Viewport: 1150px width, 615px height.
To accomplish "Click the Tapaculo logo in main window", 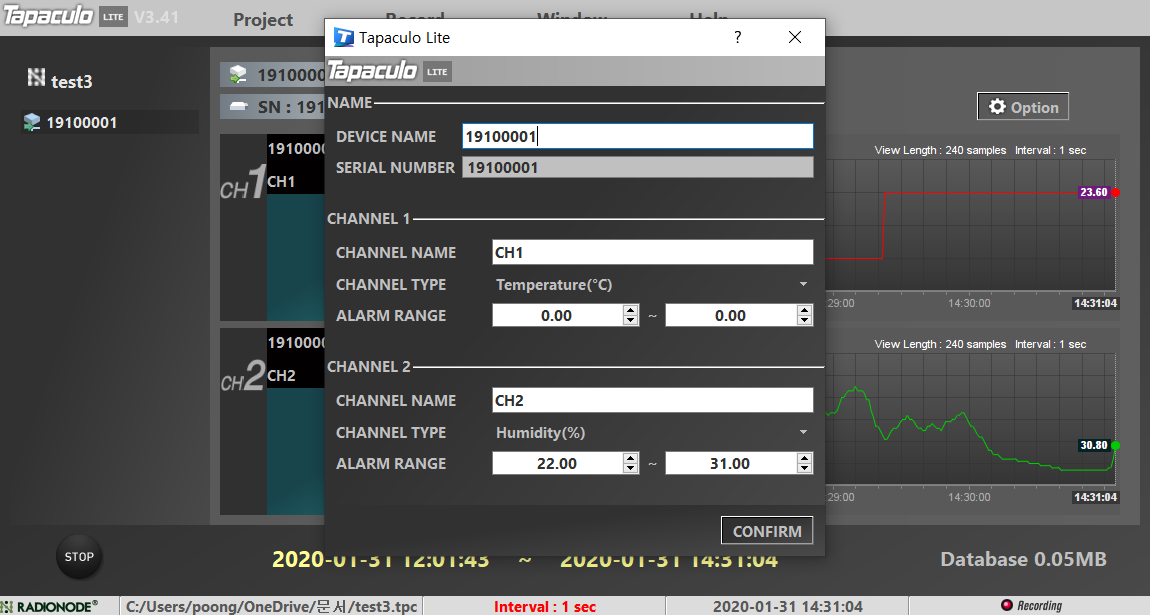I will pos(48,15).
